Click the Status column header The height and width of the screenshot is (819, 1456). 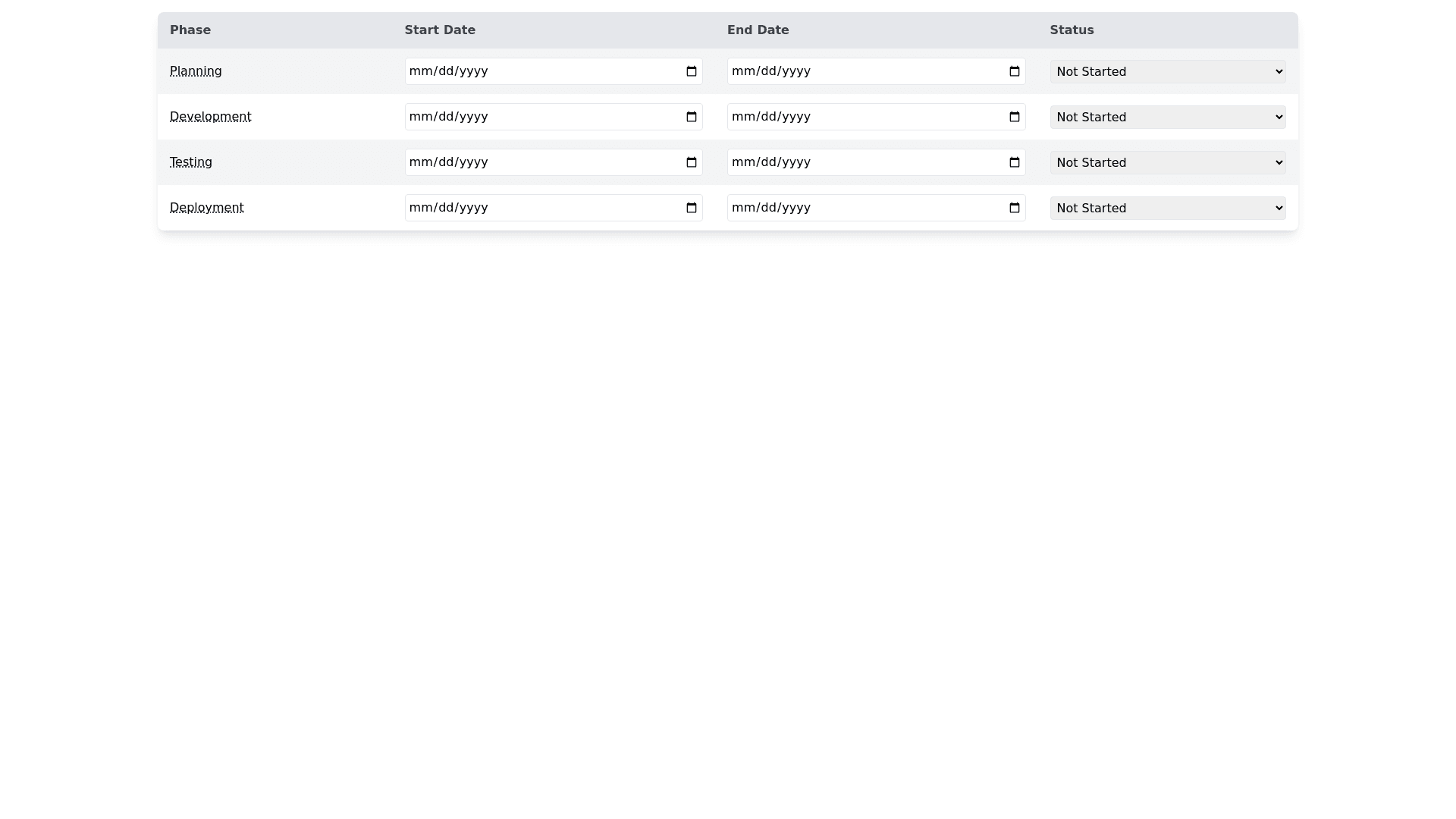[1072, 30]
